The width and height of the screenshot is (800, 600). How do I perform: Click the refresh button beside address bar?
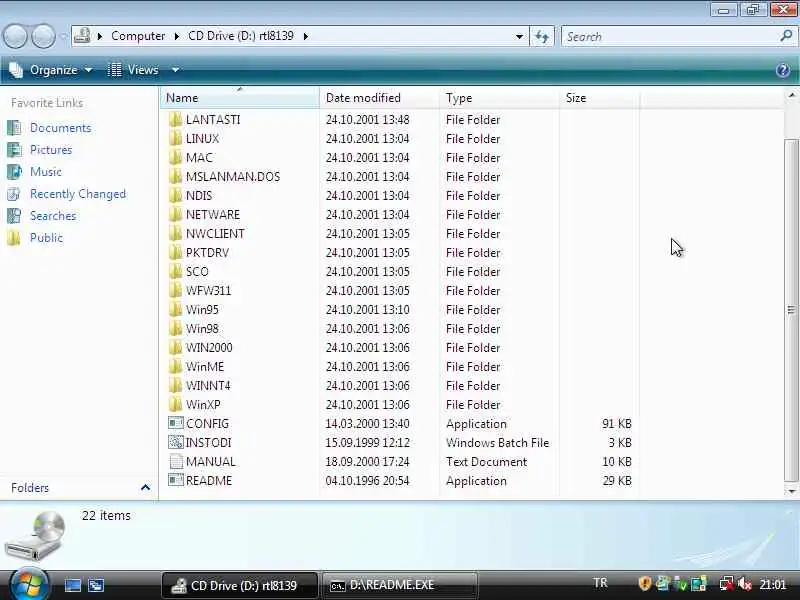pos(541,36)
